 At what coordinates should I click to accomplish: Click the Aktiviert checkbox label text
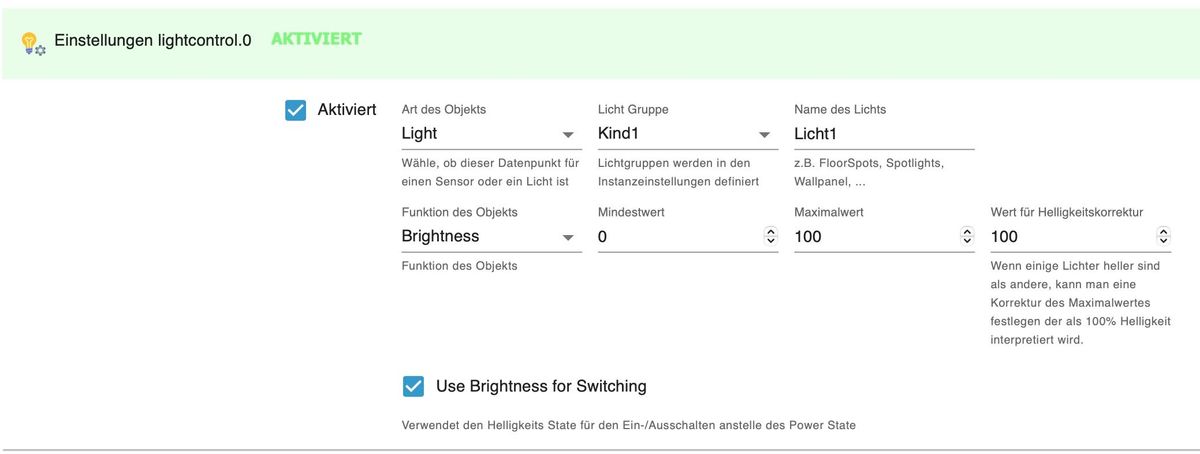[346, 109]
